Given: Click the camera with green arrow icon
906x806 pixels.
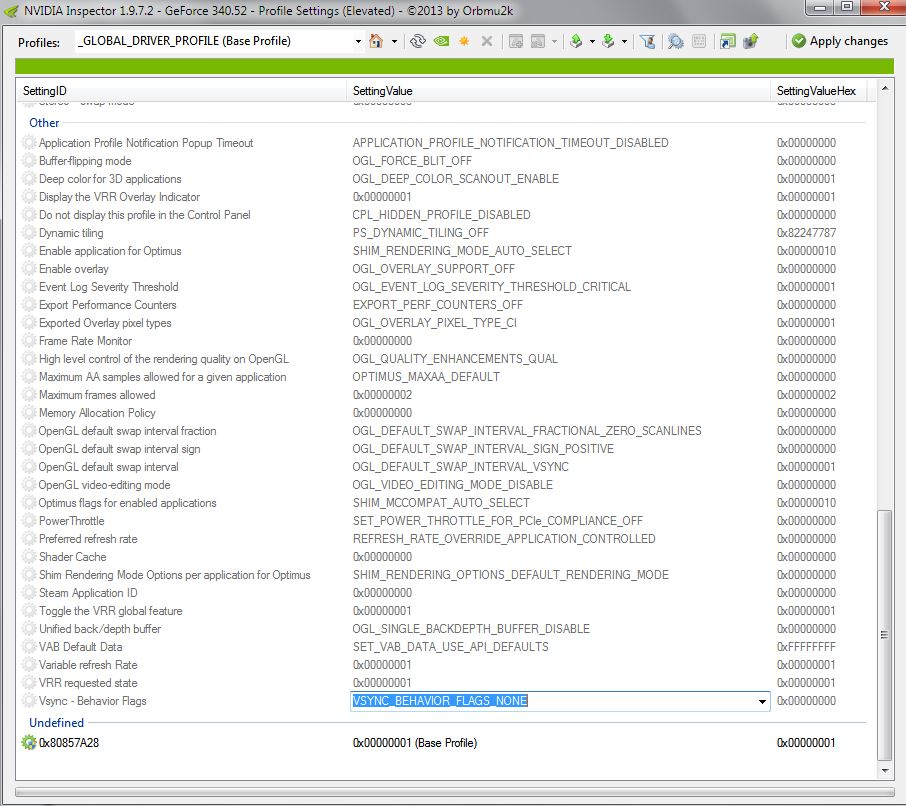Looking at the screenshot, I should click(x=751, y=41).
